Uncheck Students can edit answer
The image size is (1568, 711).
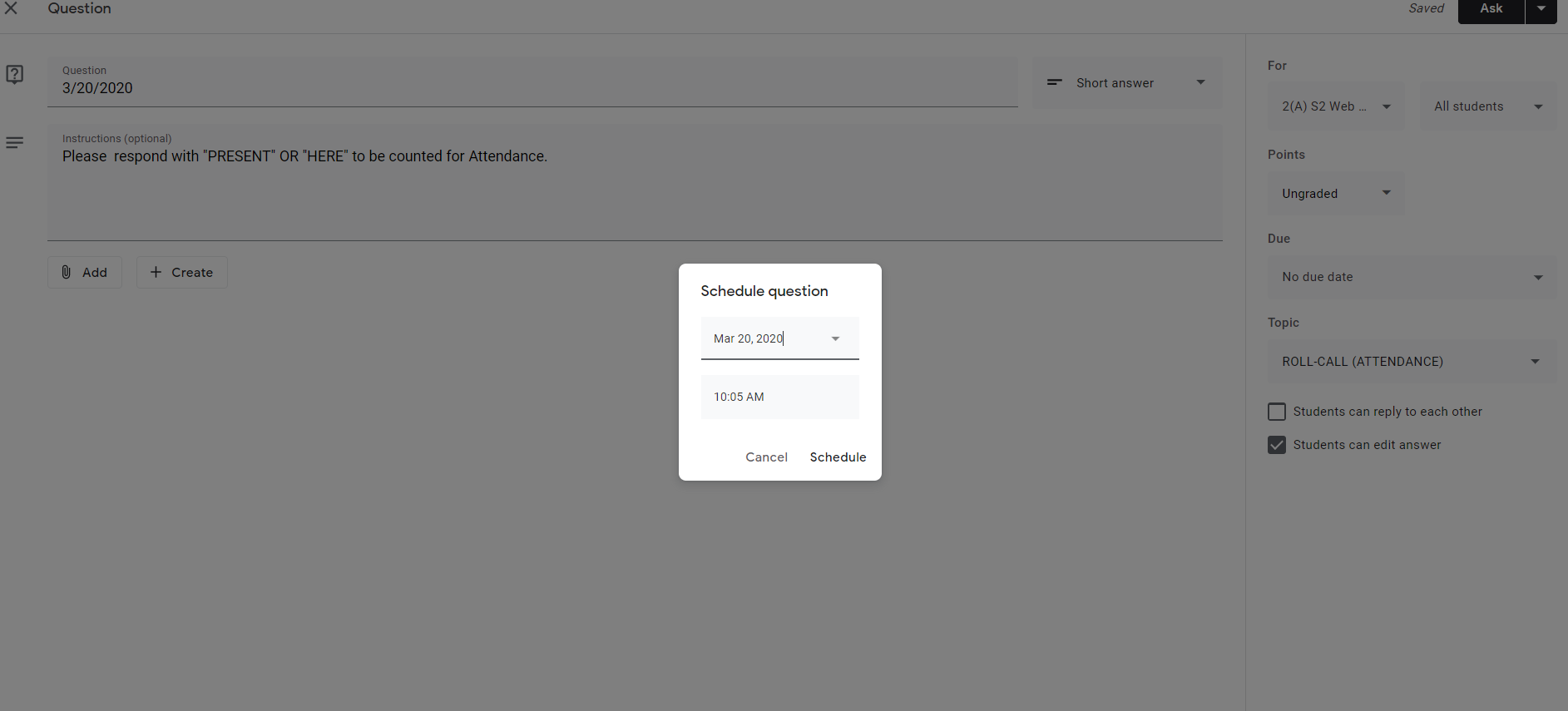click(1277, 445)
